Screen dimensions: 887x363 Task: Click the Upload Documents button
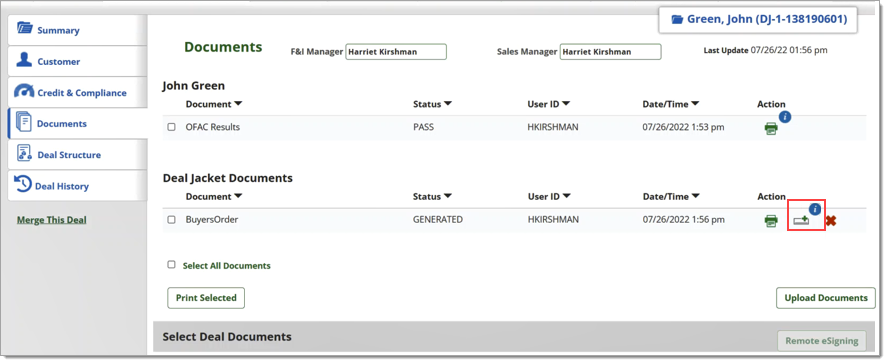(826, 298)
